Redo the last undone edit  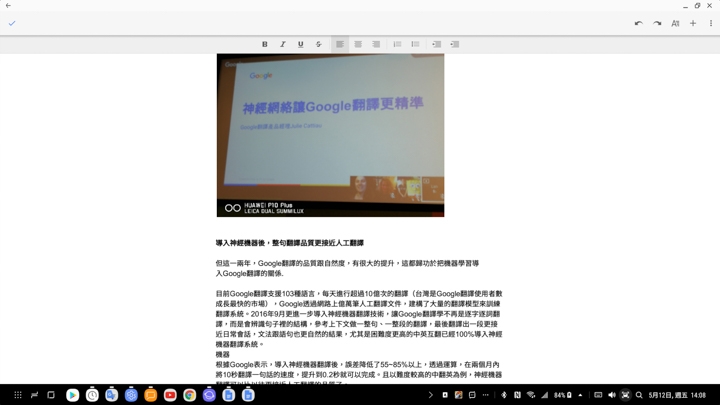click(x=657, y=23)
